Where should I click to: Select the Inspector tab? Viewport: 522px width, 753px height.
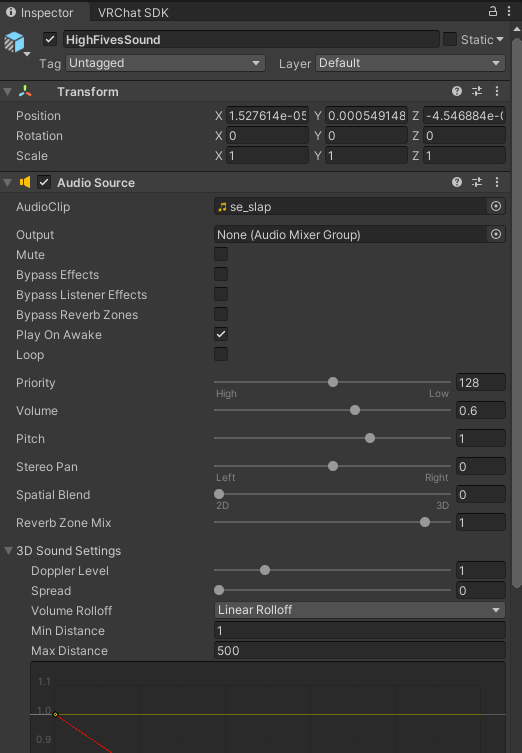tap(40, 12)
